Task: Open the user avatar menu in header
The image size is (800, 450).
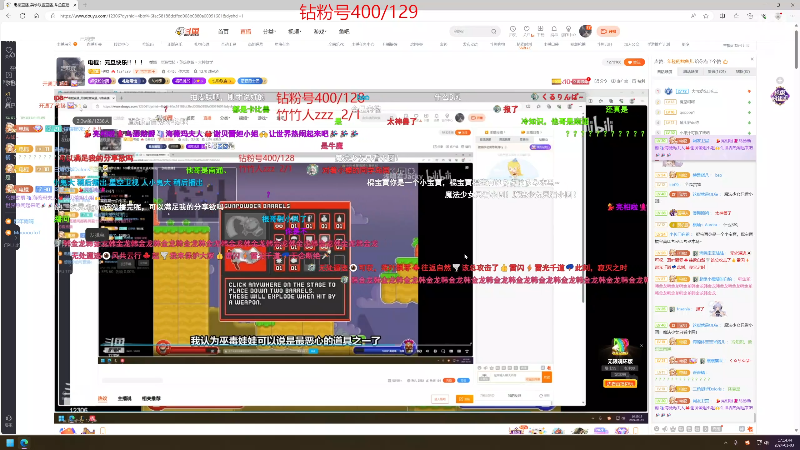Action: click(585, 31)
